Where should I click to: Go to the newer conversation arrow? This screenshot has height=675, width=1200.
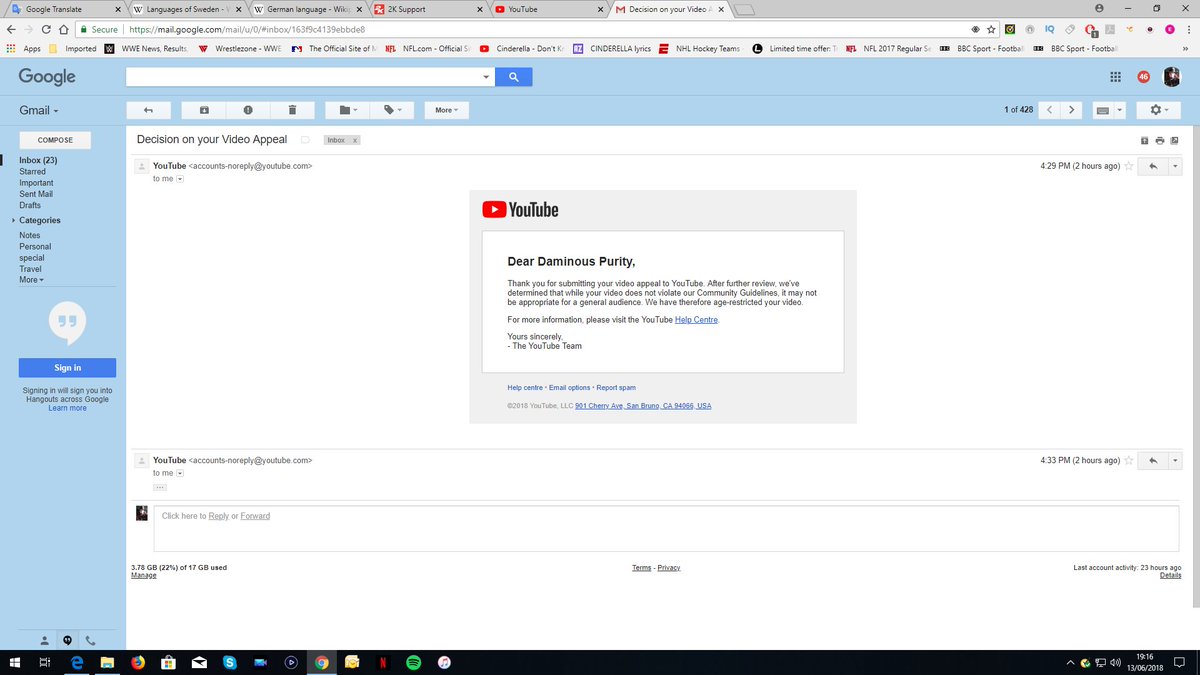(1049, 110)
